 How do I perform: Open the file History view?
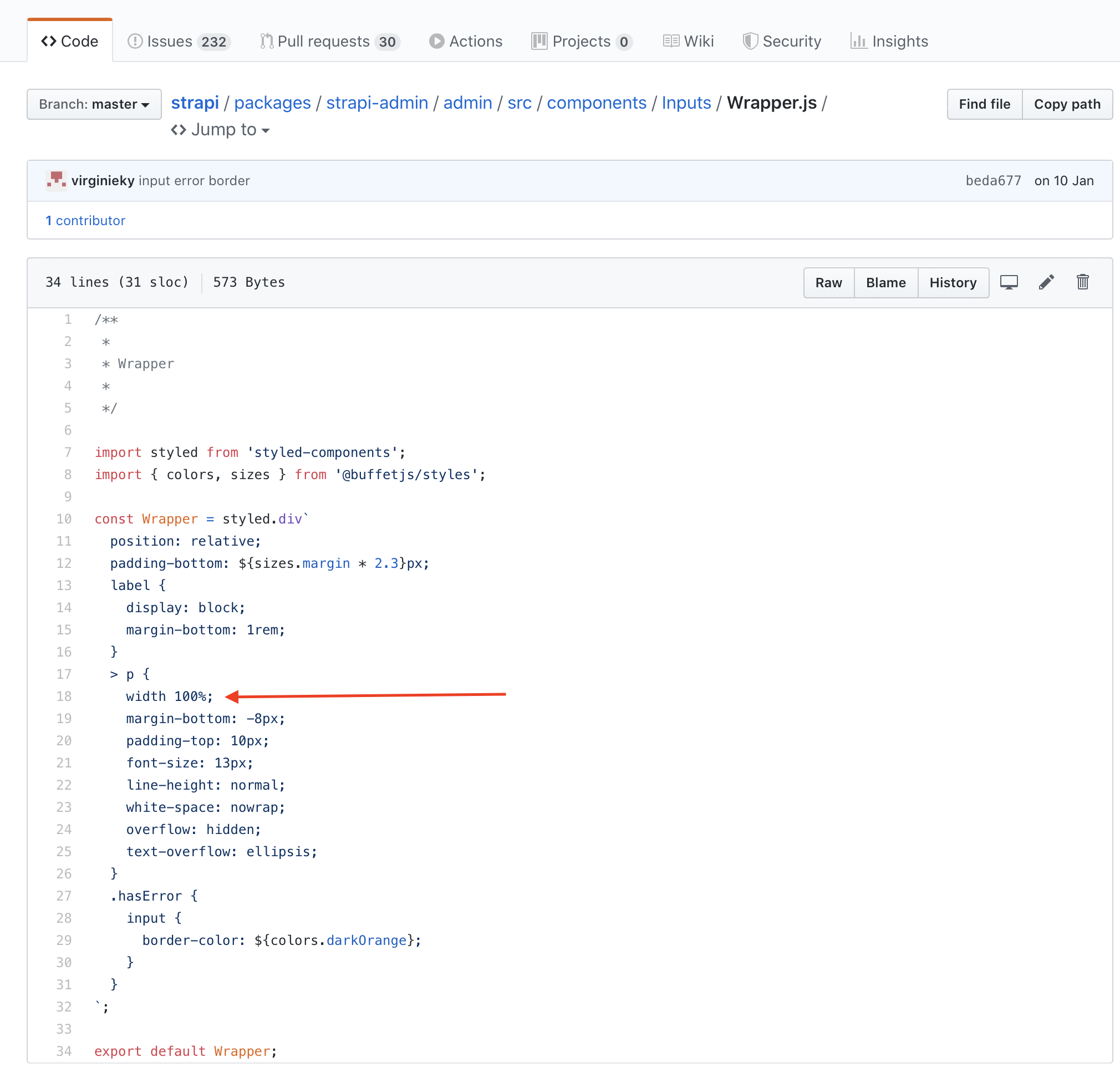tap(953, 282)
